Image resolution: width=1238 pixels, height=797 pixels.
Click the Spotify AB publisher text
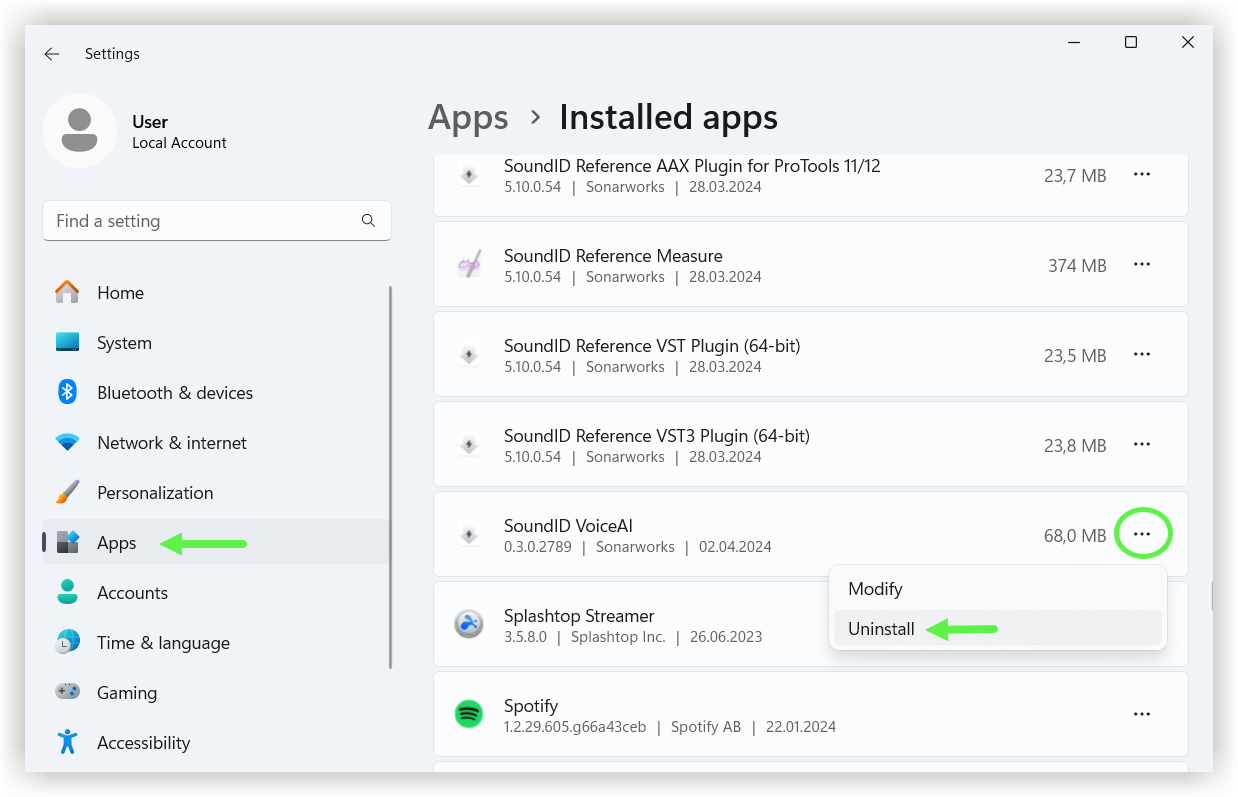[706, 727]
